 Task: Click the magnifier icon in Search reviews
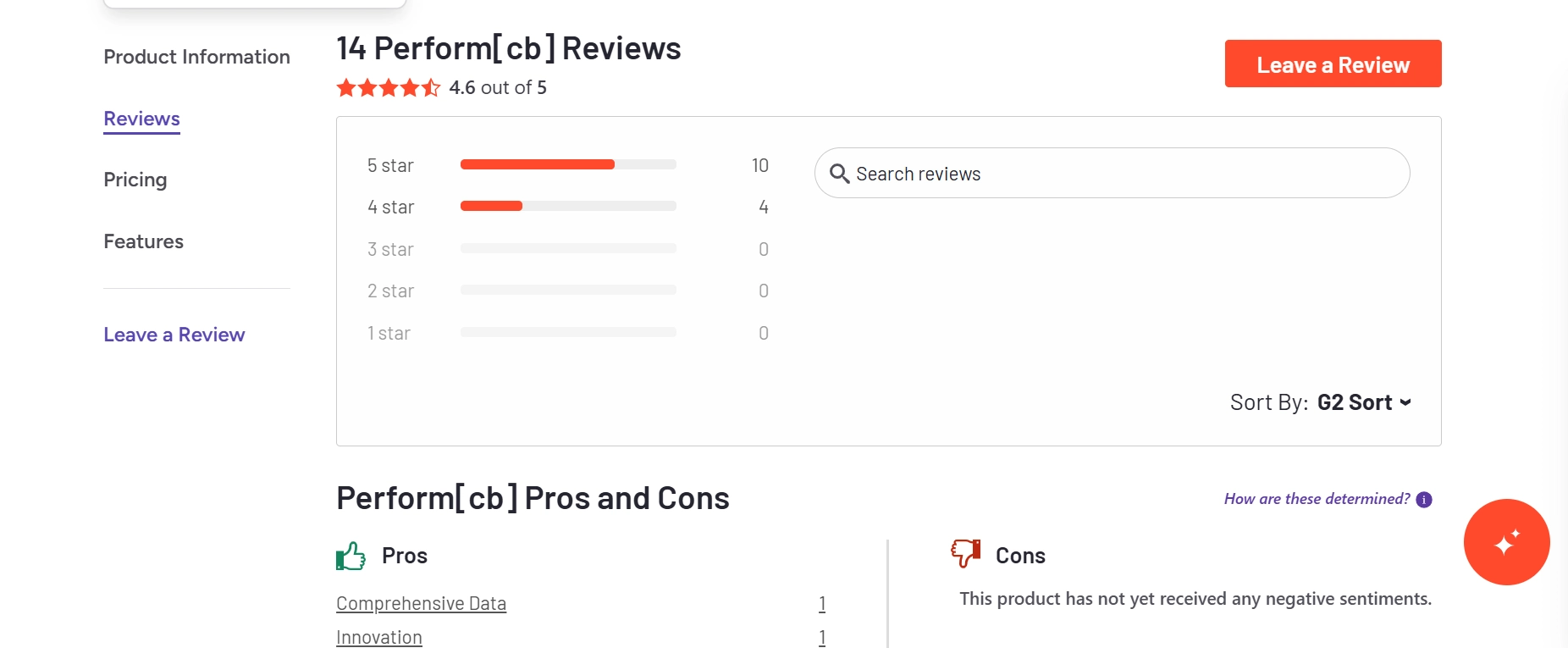click(x=839, y=174)
